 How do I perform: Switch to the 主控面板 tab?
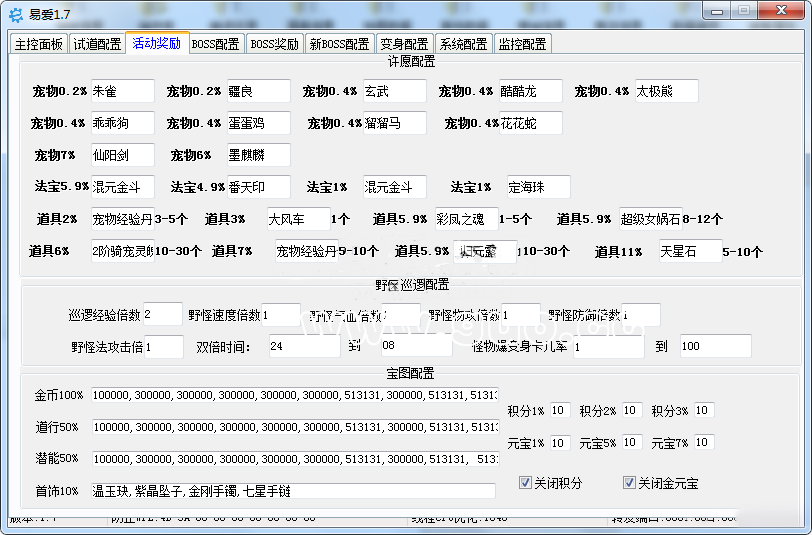coord(39,44)
